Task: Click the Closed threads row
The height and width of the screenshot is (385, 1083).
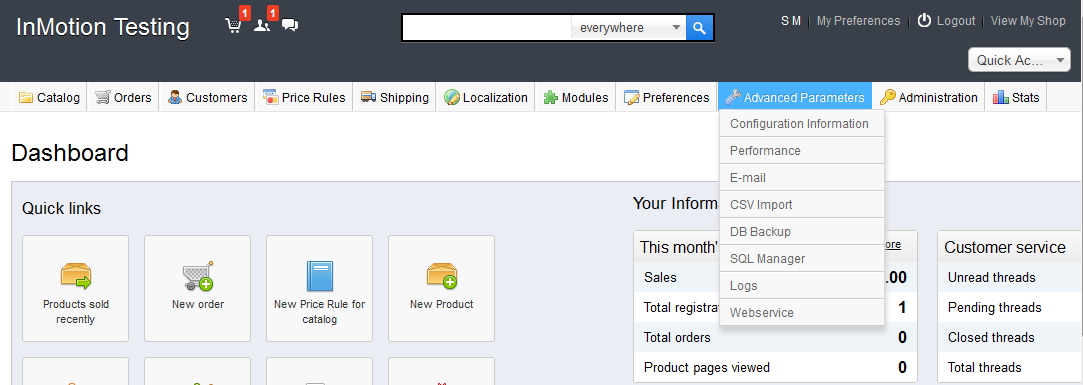Action: pos(1010,337)
